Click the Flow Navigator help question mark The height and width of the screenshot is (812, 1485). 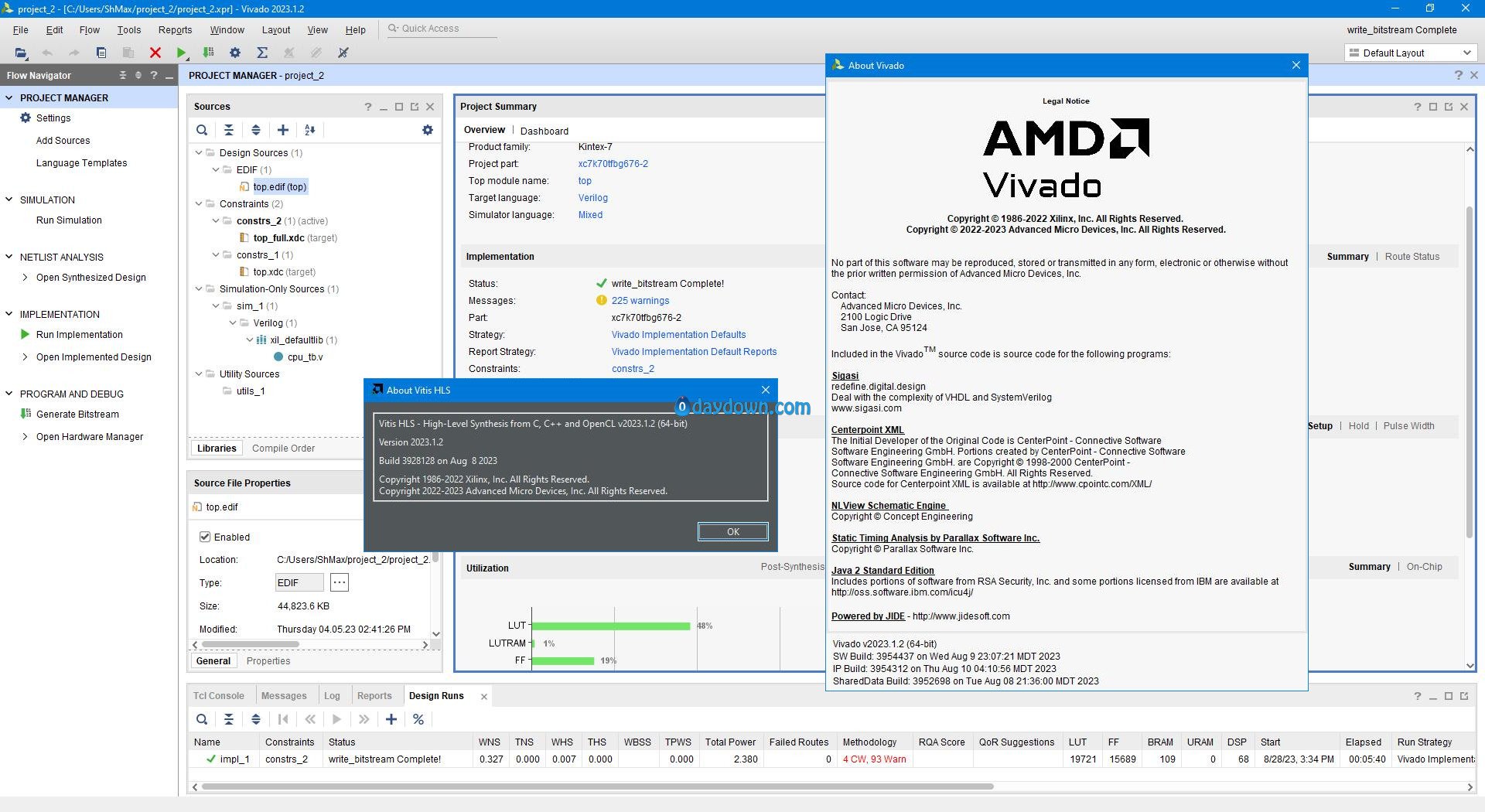coord(154,75)
